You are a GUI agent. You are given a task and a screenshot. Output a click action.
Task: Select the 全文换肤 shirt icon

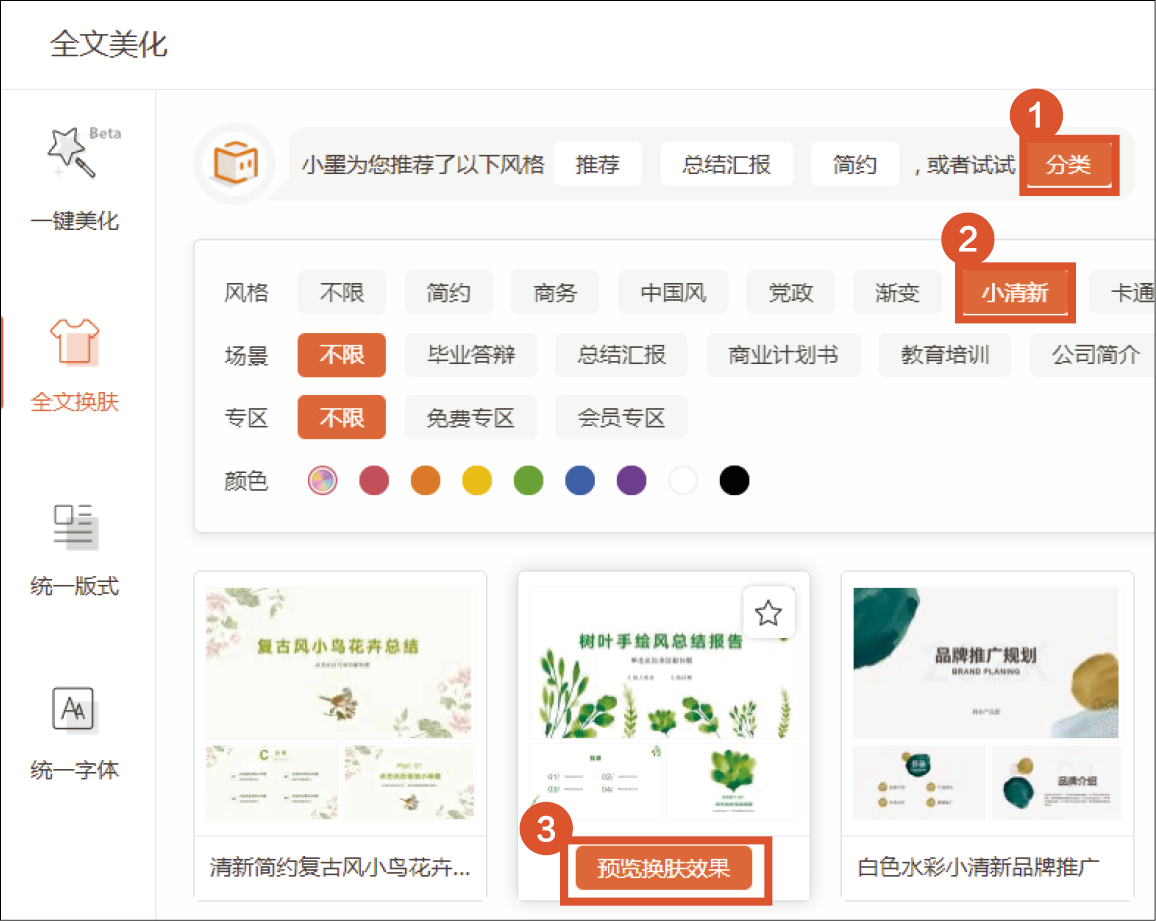75,341
